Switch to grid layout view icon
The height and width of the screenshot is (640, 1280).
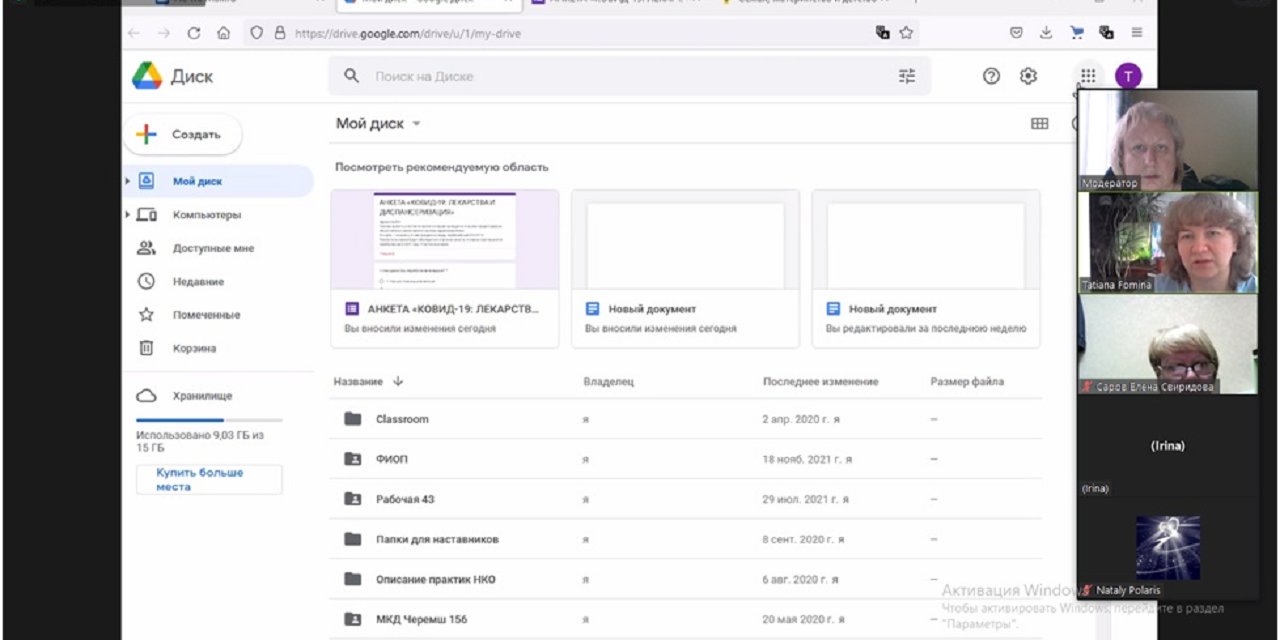[x=1040, y=124]
